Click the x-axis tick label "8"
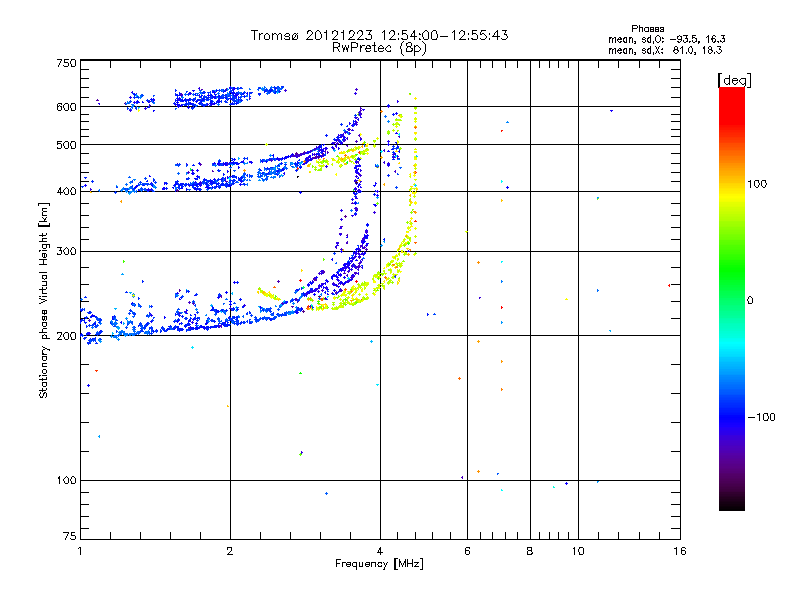800x600 pixels. [530, 551]
